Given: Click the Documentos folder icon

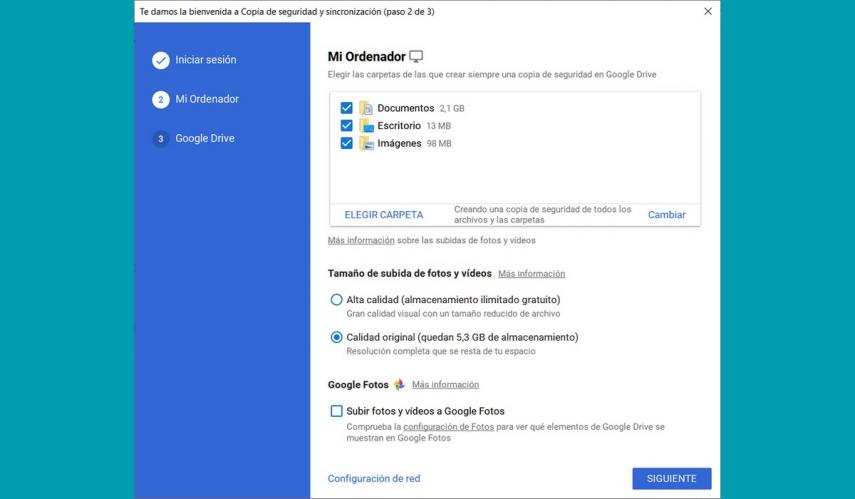Looking at the screenshot, I should click(366, 108).
